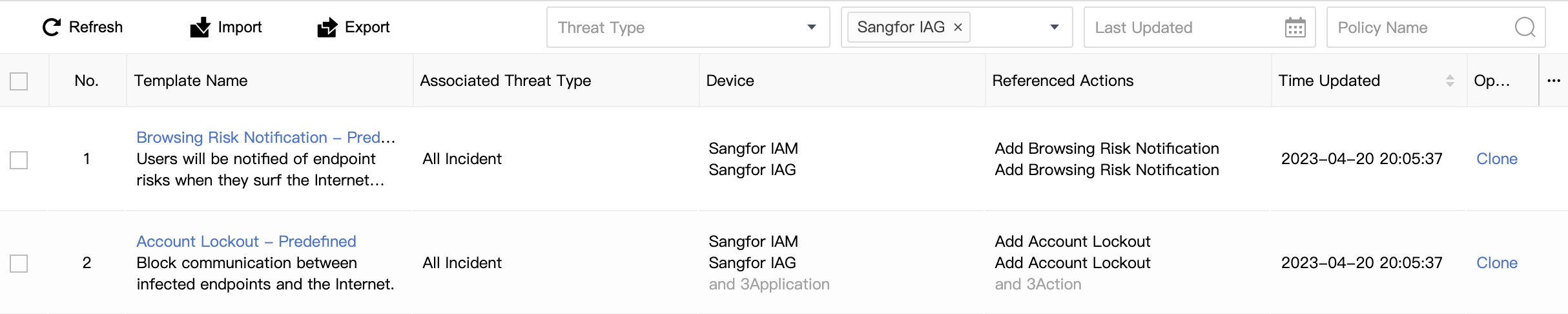Open the Last Updated date picker field
The width and height of the screenshot is (1568, 314).
tap(1199, 27)
